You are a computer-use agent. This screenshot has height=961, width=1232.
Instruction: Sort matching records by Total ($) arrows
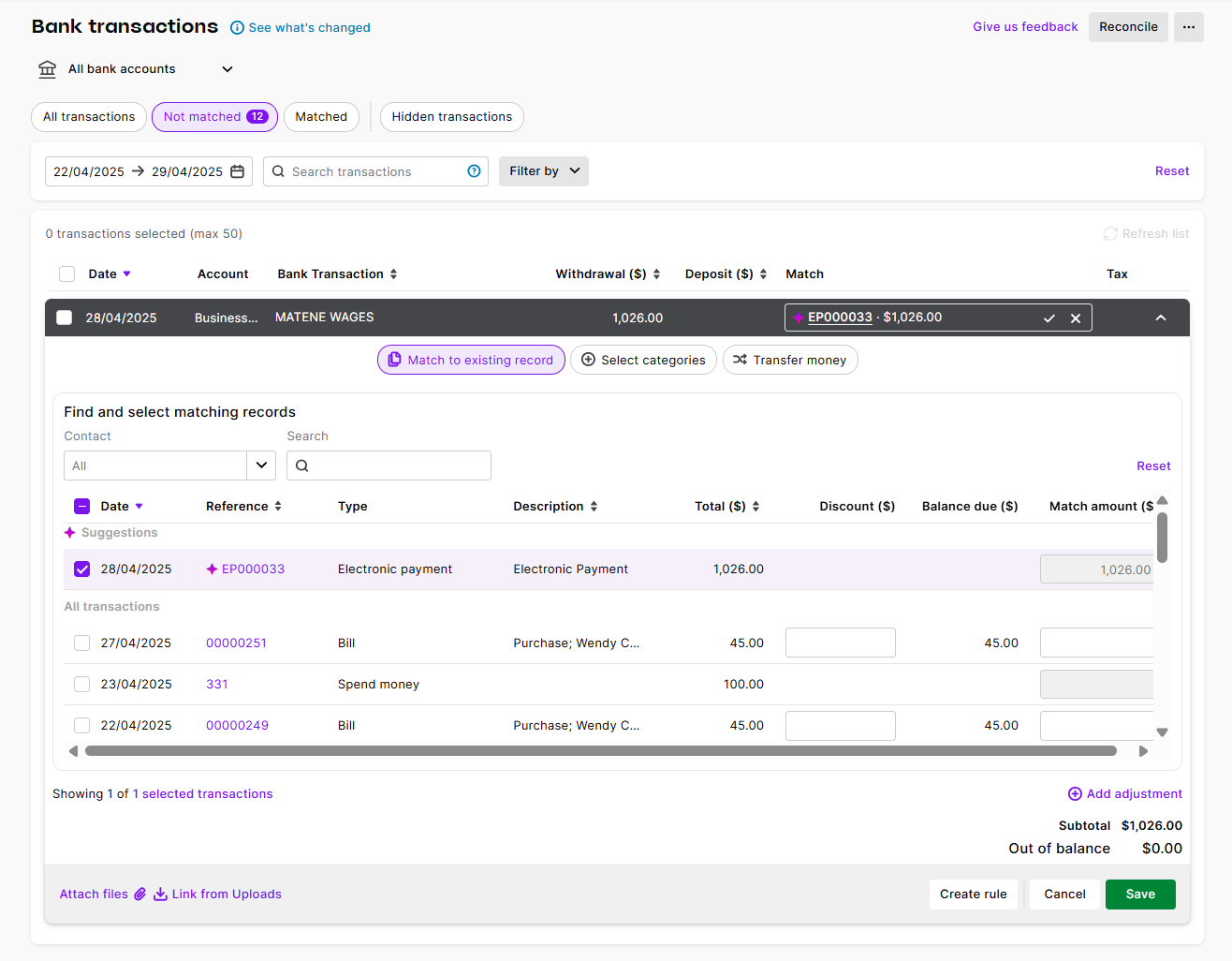click(755, 507)
